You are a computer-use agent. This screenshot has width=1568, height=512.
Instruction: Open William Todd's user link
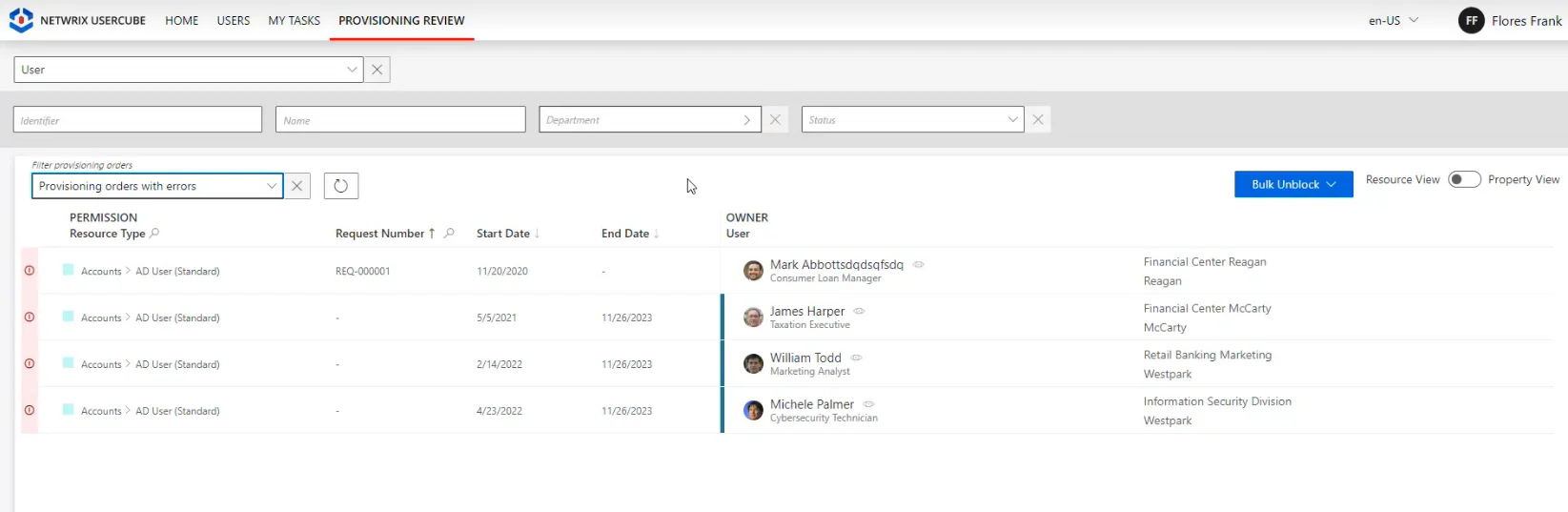click(805, 358)
